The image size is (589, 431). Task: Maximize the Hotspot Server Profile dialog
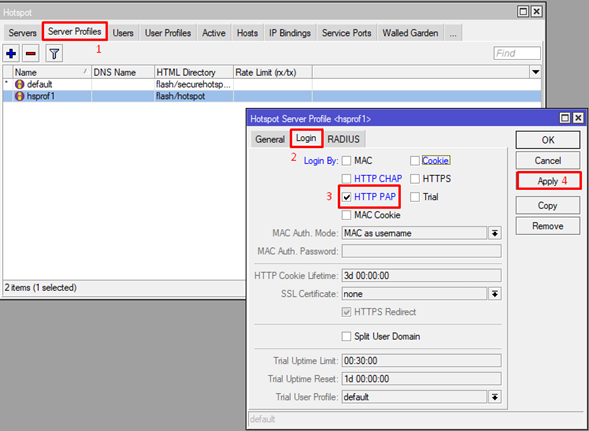[565, 119]
